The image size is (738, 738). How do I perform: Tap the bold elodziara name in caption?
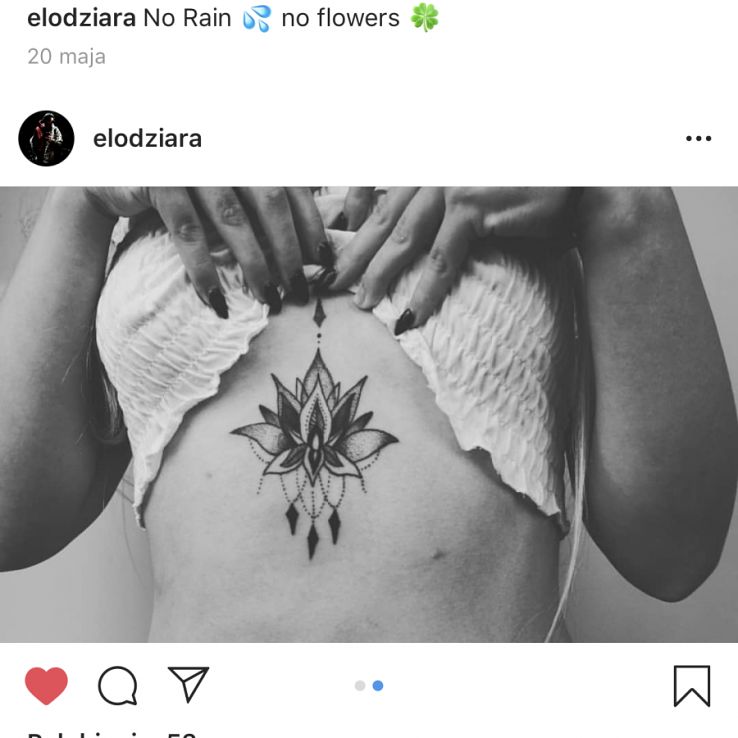(x=81, y=18)
